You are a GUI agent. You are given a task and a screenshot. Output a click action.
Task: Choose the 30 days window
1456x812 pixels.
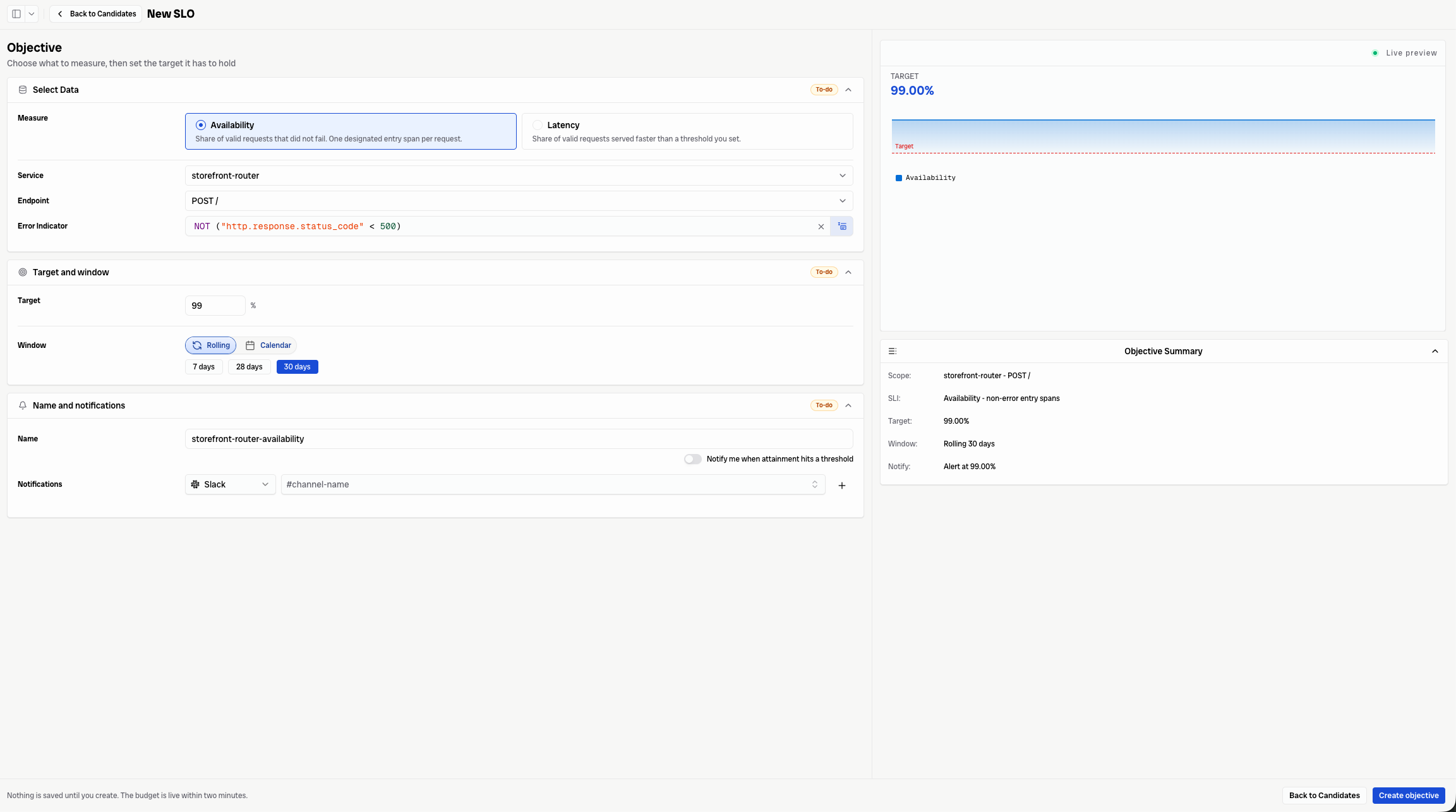(x=298, y=367)
